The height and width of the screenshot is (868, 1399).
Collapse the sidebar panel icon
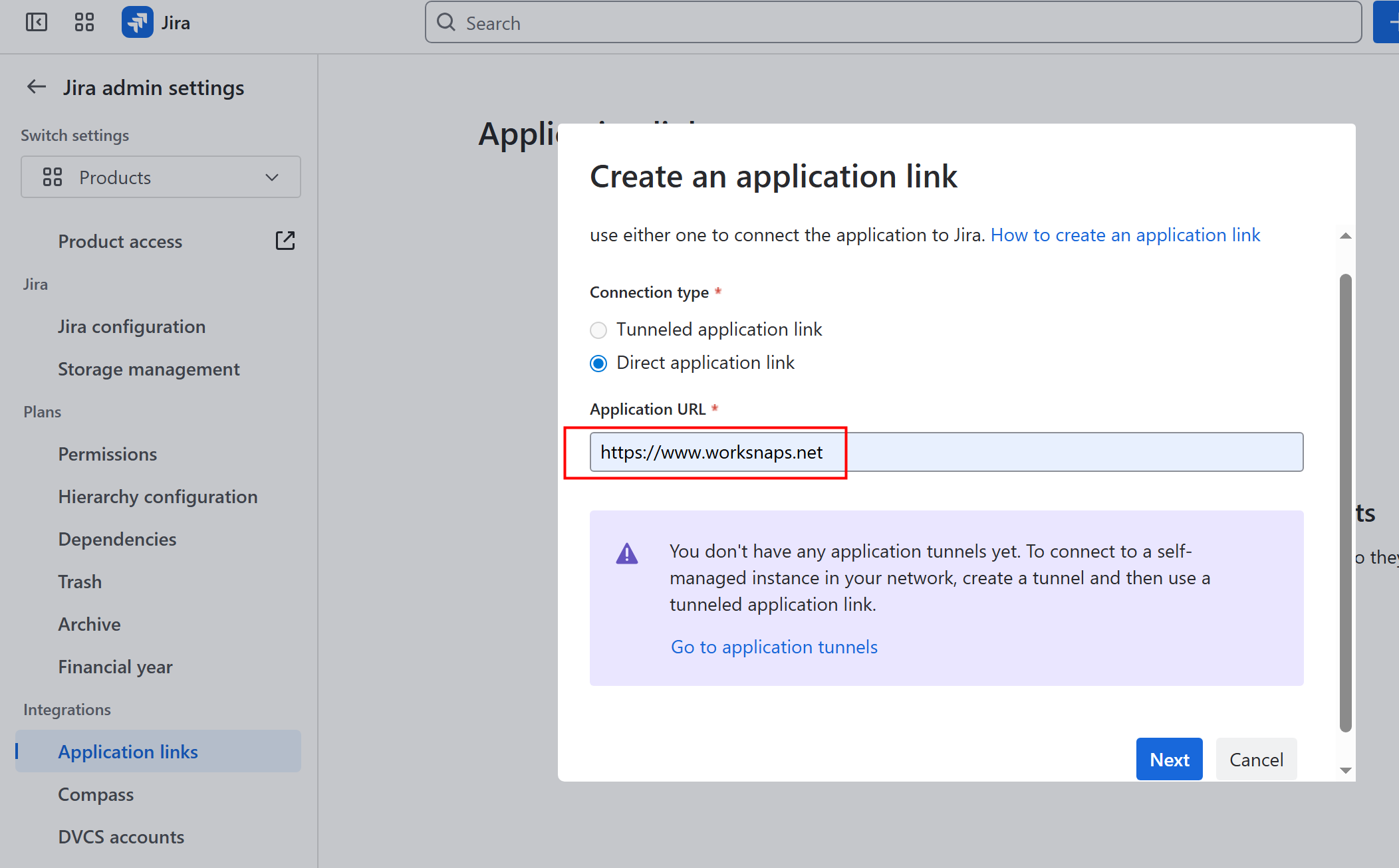pos(37,23)
